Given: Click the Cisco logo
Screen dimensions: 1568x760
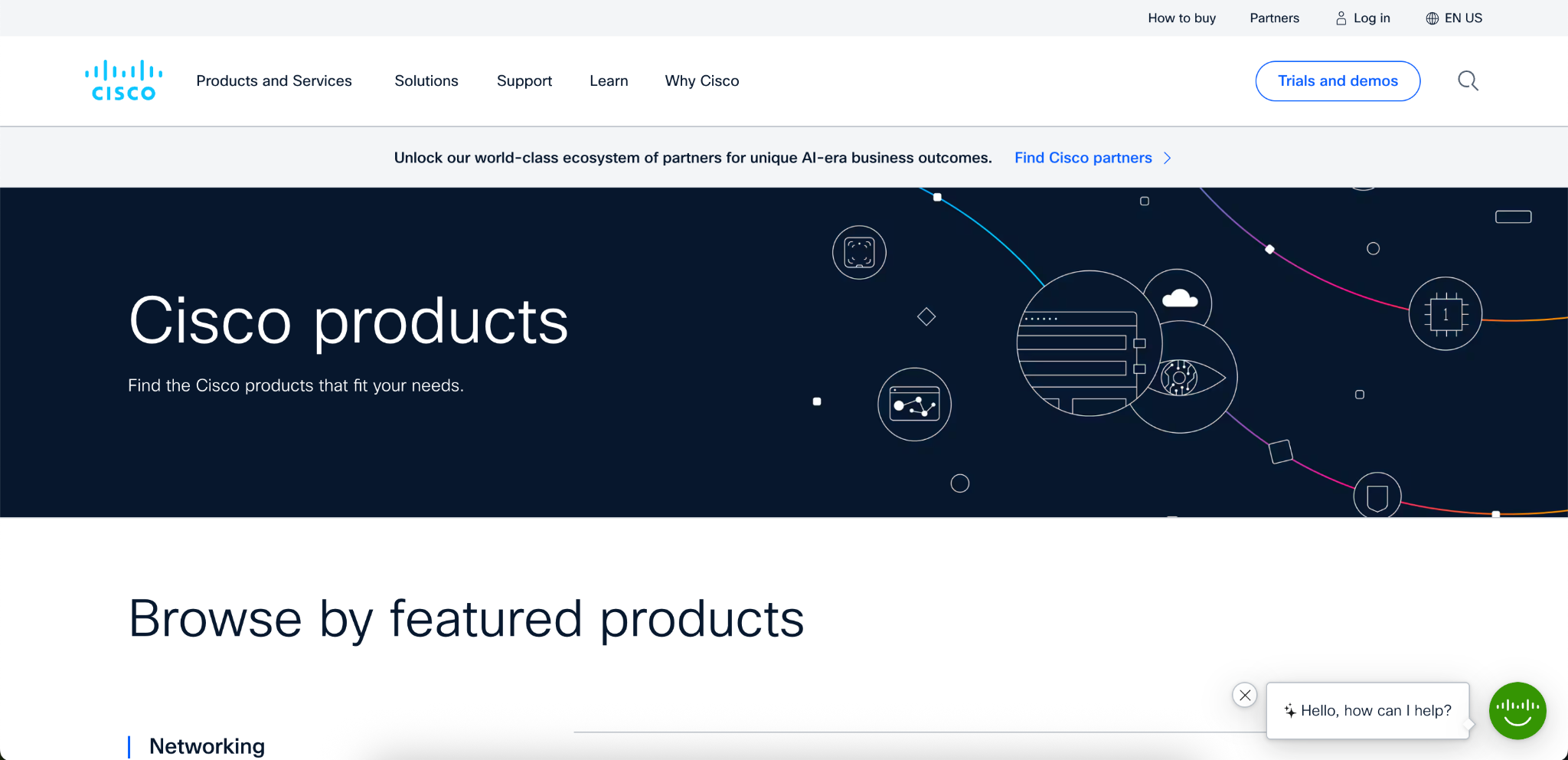Looking at the screenshot, I should (x=123, y=80).
